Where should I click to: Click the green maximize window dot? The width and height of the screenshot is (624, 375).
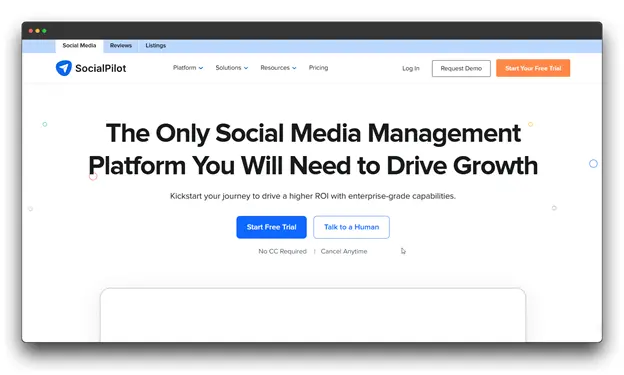(44, 31)
